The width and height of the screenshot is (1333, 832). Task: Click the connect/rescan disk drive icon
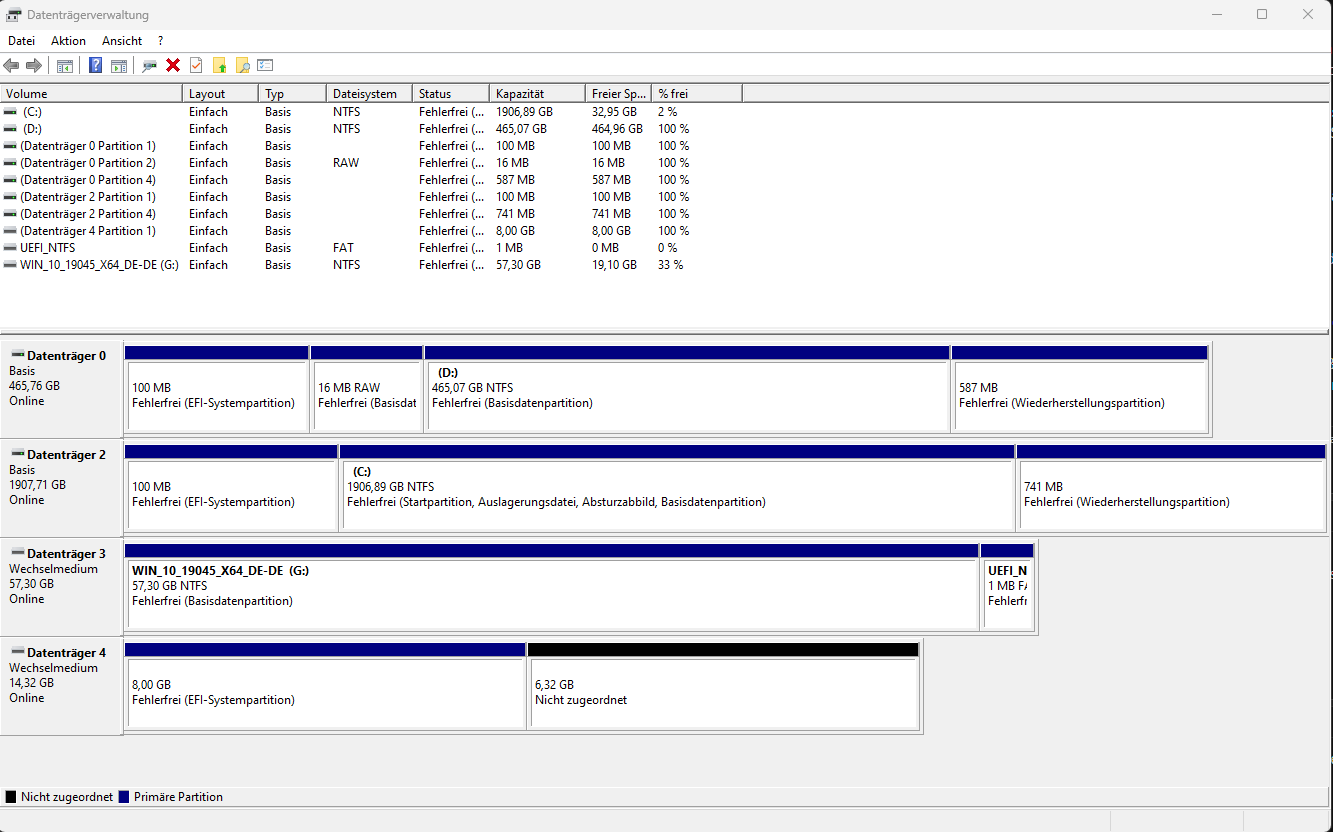pyautogui.click(x=150, y=65)
